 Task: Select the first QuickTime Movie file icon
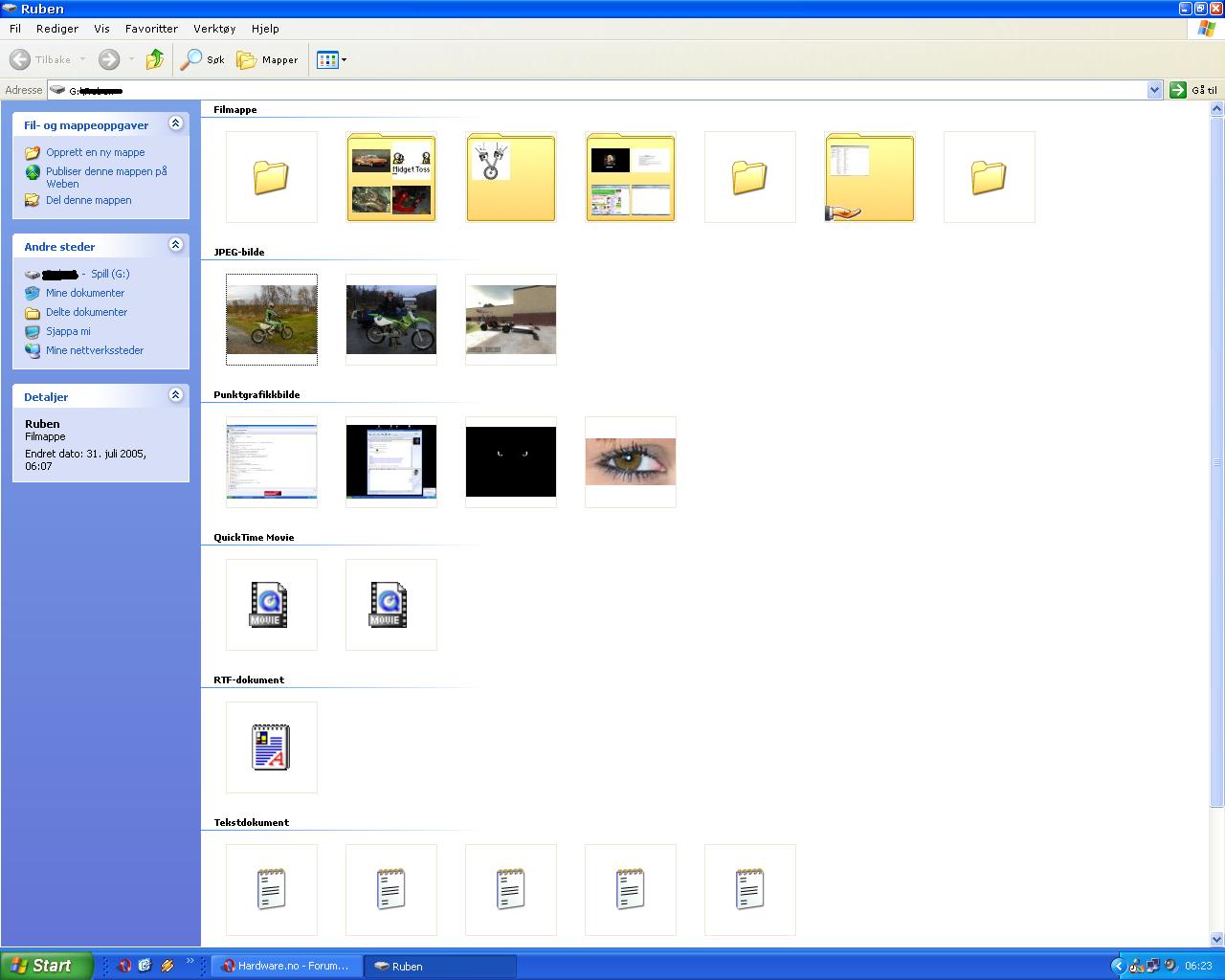(271, 605)
